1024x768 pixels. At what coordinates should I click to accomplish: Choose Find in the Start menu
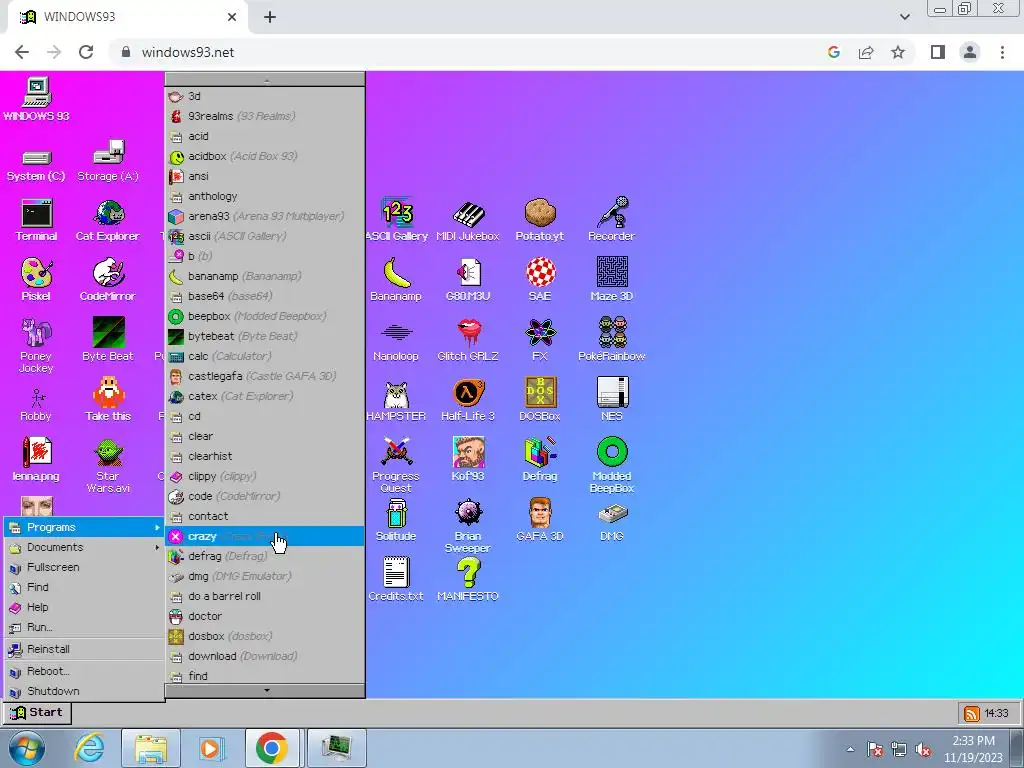click(x=84, y=588)
